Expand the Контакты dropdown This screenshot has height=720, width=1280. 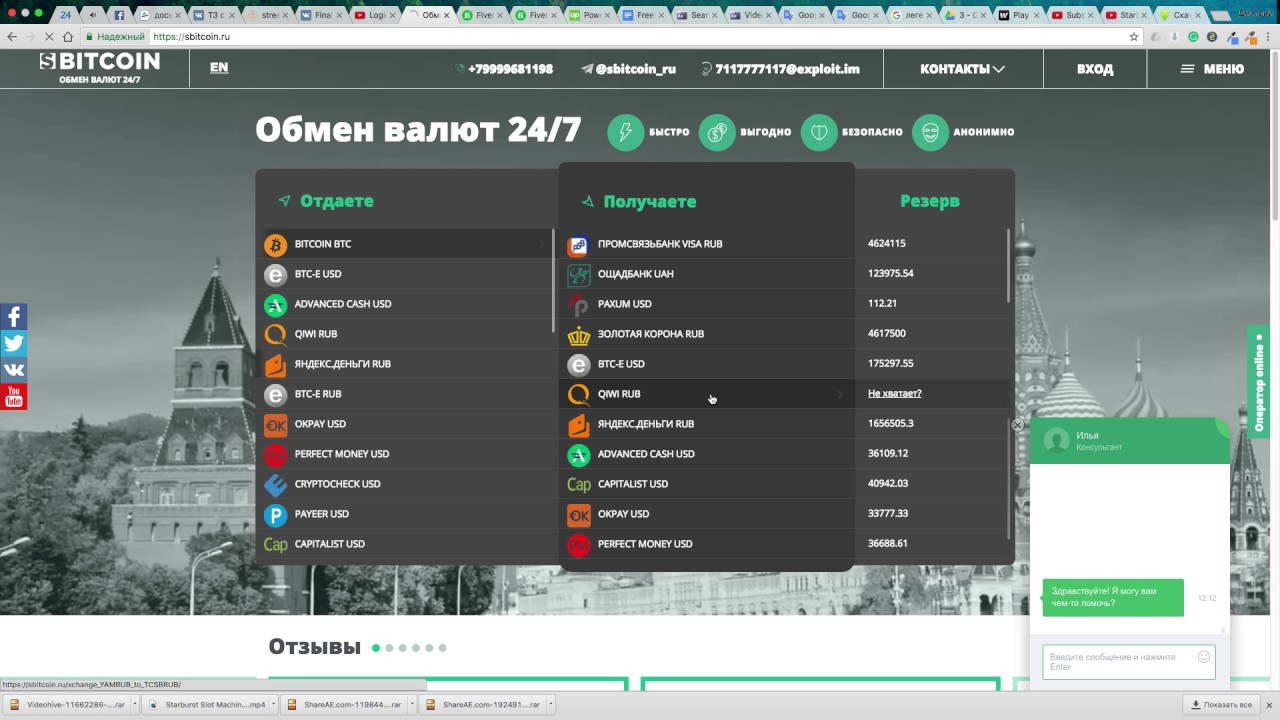coord(962,69)
